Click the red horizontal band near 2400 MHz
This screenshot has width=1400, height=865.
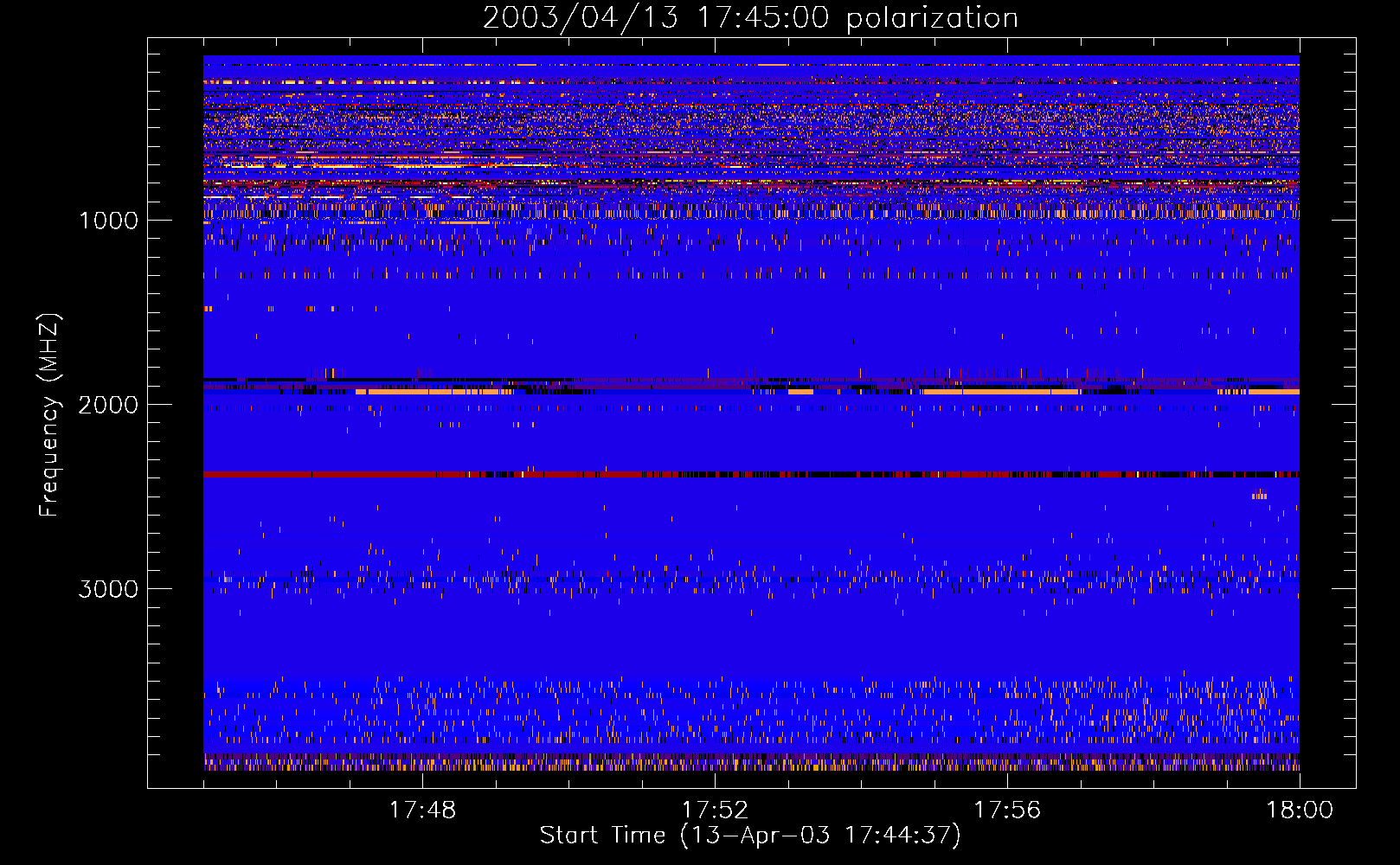(x=751, y=474)
